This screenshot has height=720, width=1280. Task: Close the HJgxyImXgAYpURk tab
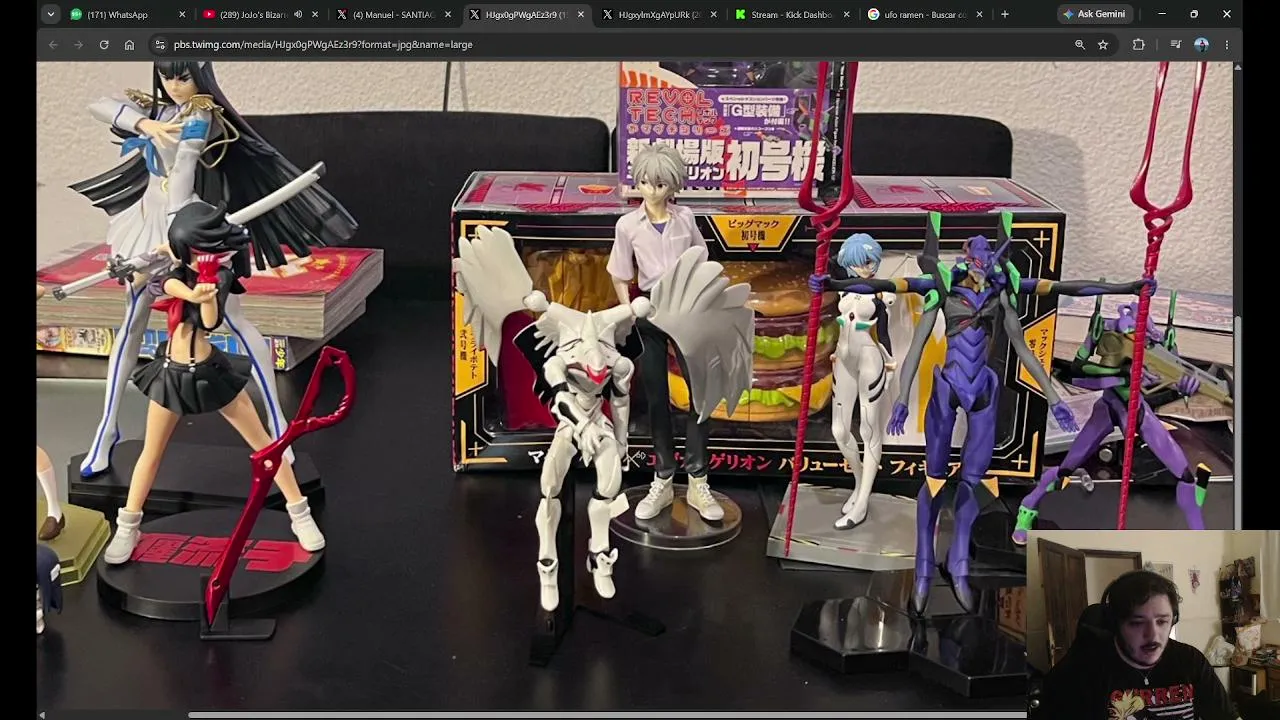pos(714,14)
